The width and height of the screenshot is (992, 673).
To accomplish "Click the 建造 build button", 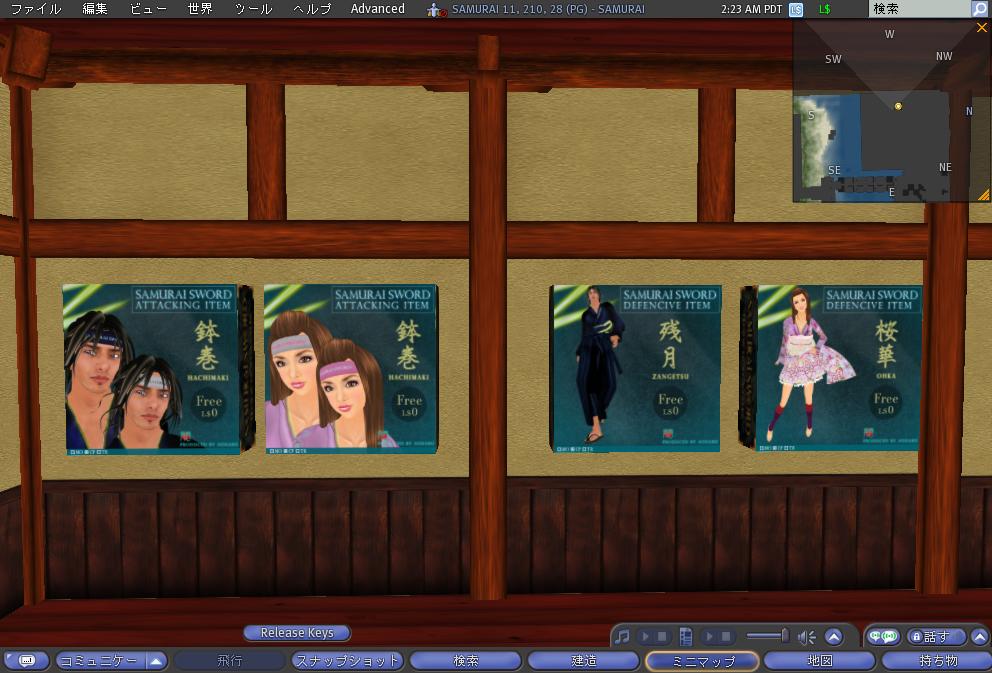I will (583, 661).
